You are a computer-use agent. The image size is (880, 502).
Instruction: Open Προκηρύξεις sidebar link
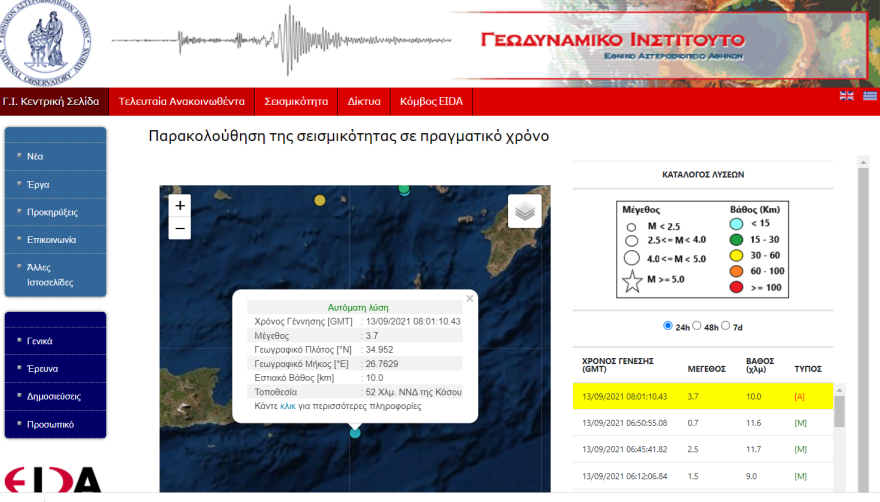(55, 212)
